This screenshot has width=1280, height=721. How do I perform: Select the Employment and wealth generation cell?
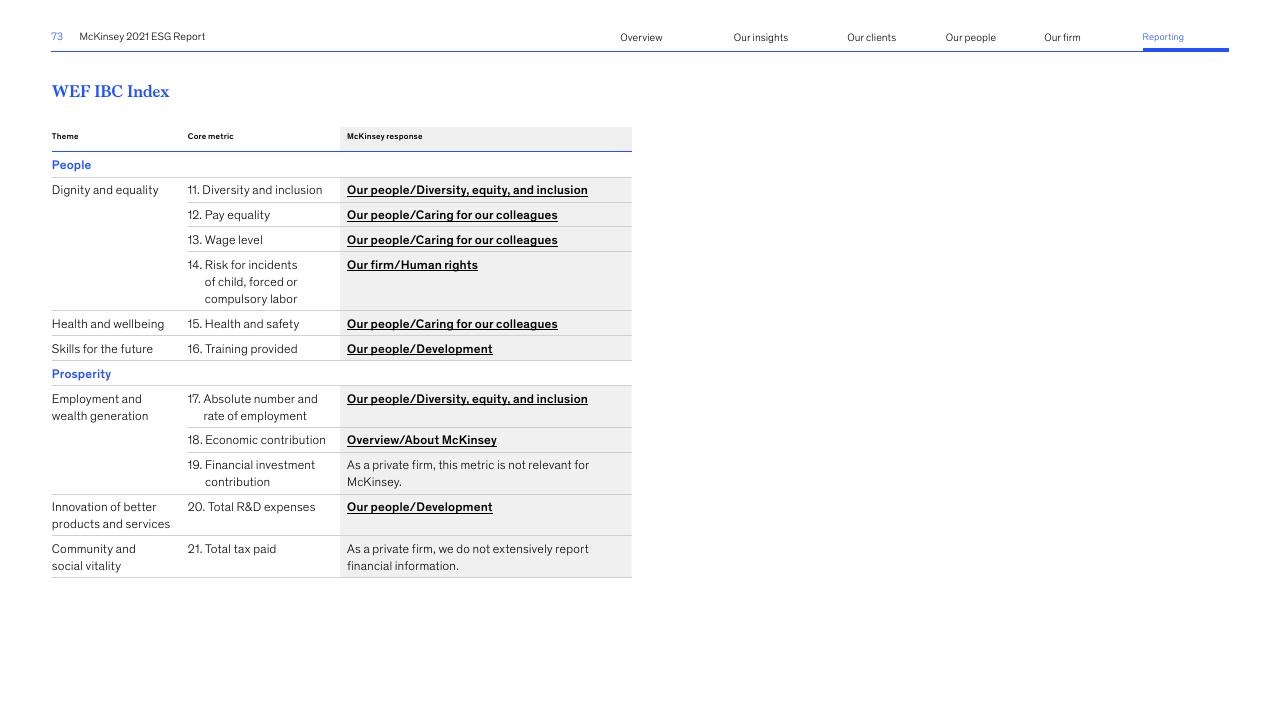coord(100,407)
